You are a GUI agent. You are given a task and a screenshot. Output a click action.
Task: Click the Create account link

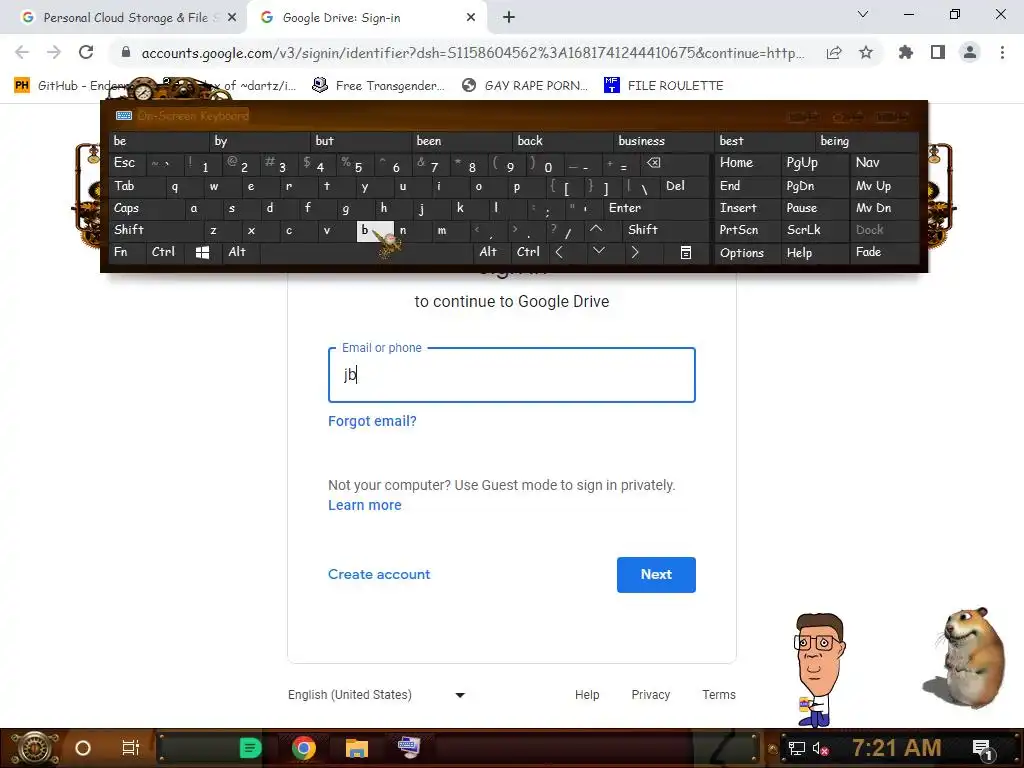pyautogui.click(x=379, y=575)
